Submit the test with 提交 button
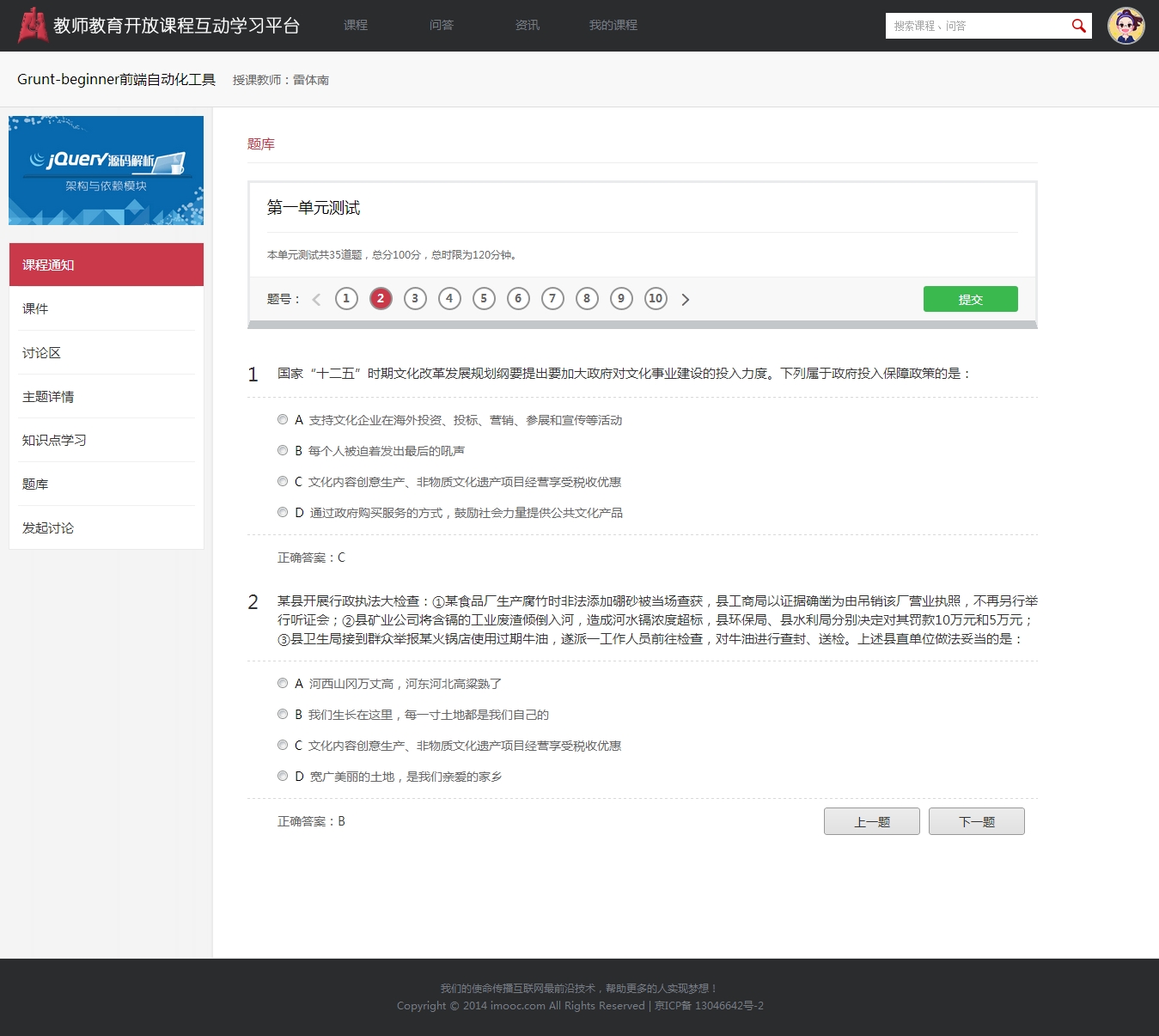The width and height of the screenshot is (1159, 1036). tap(971, 299)
